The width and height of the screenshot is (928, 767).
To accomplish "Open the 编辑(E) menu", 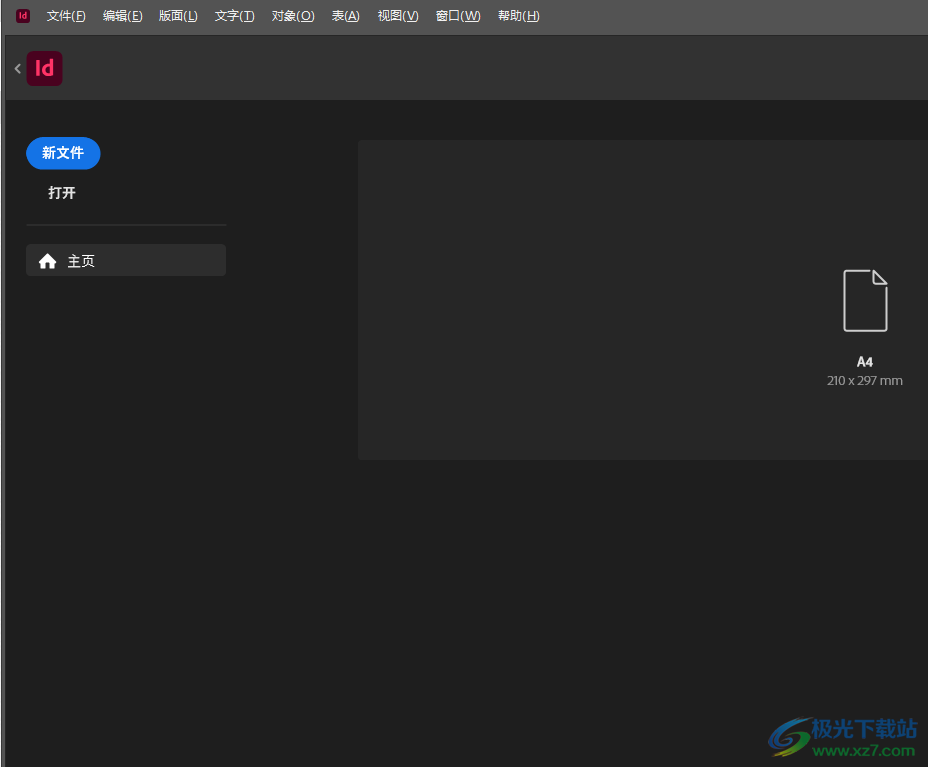I will tap(123, 16).
